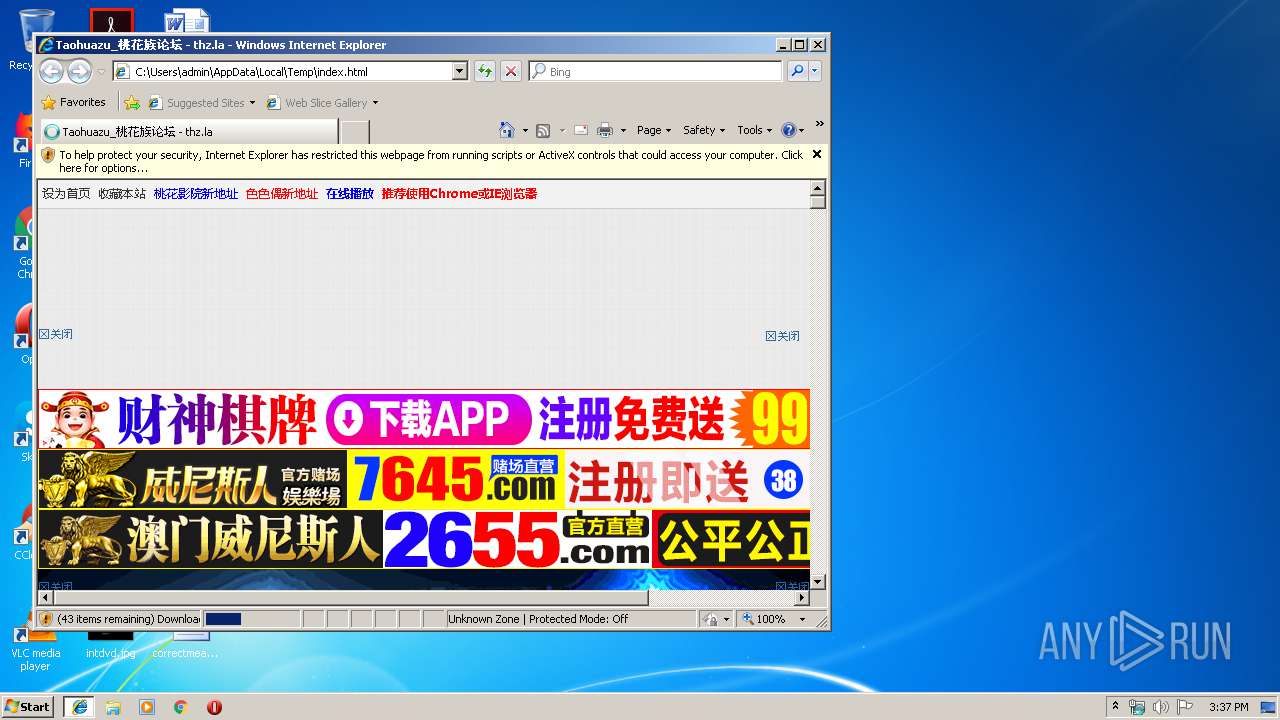Click horizontal scrollbar right arrow

802,598
